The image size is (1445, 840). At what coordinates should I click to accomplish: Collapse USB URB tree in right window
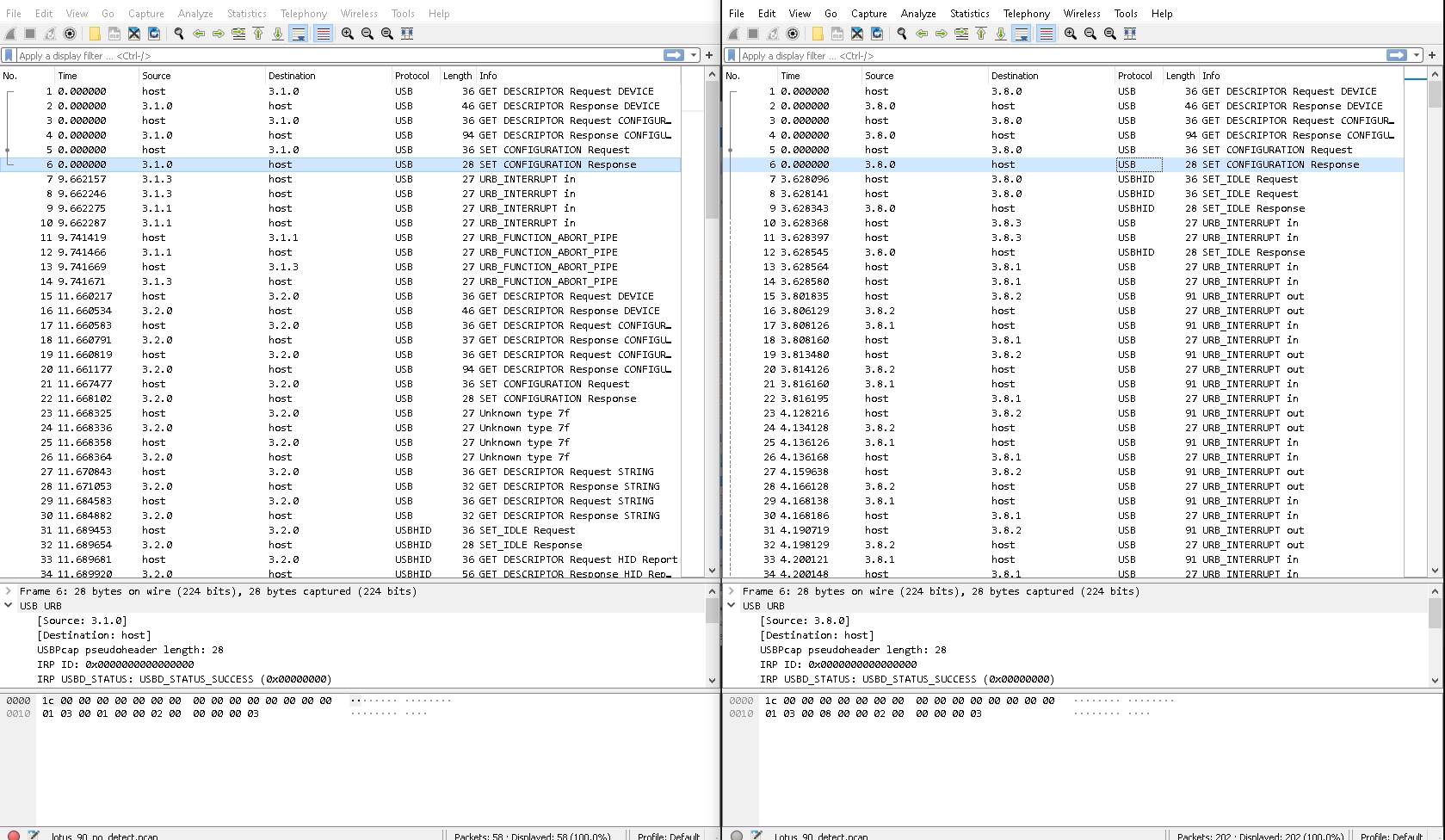(x=732, y=606)
